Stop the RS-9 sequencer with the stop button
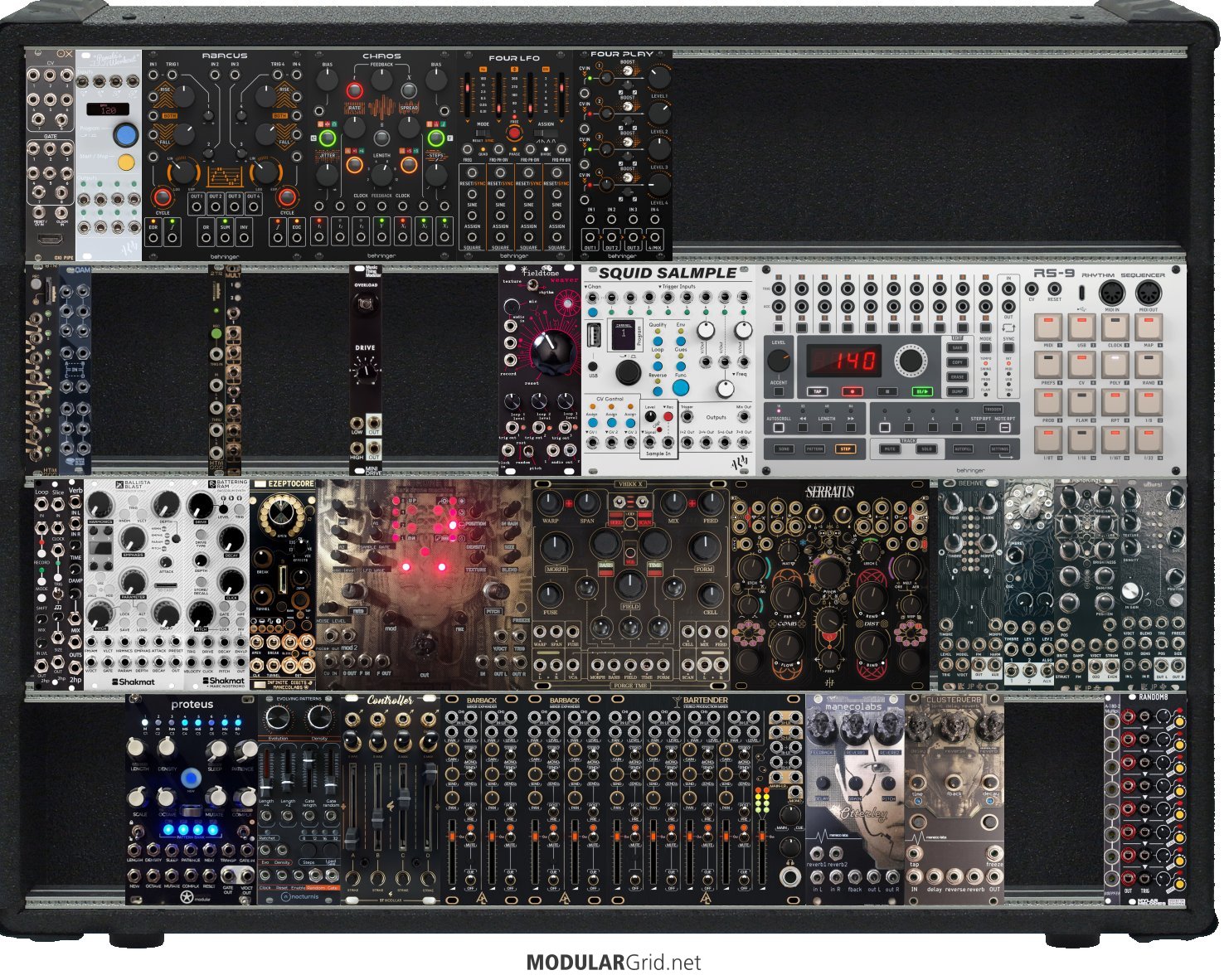This screenshot has height=980, width=1229. pos(887,391)
